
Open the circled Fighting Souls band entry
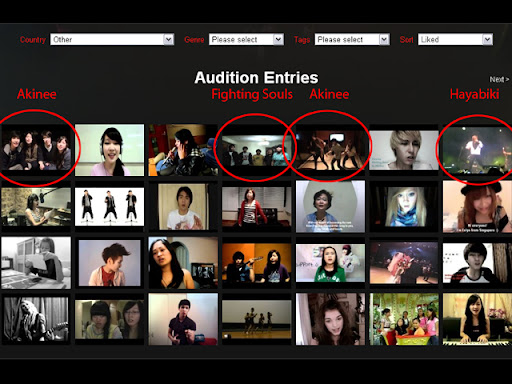point(256,150)
